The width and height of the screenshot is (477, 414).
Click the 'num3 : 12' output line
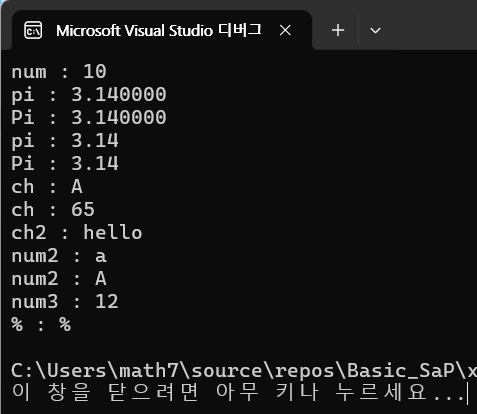(65, 302)
